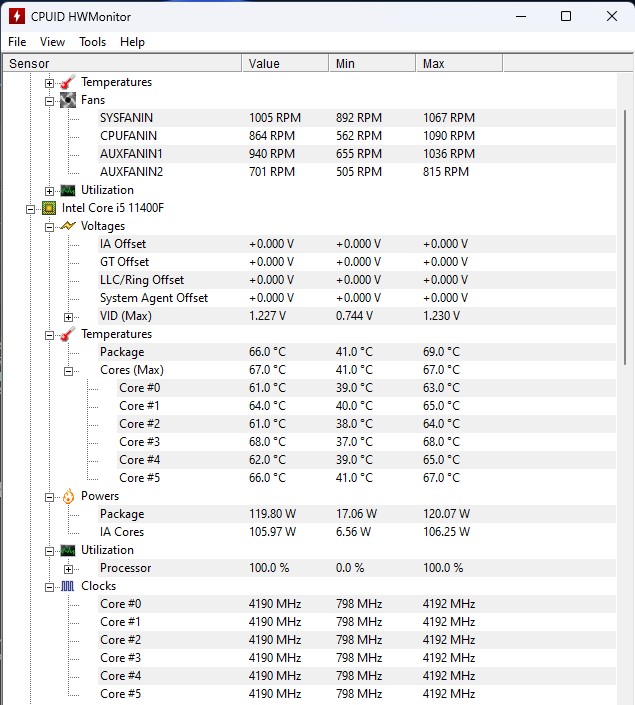Expand the VID (Max) node
This screenshot has height=705, width=635.
[68, 317]
